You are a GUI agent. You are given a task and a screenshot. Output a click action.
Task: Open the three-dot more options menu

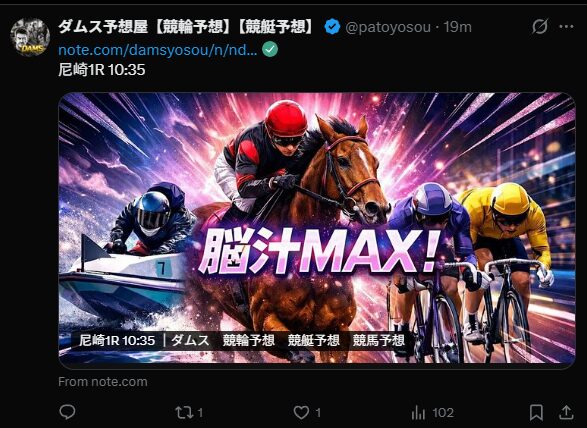566,27
